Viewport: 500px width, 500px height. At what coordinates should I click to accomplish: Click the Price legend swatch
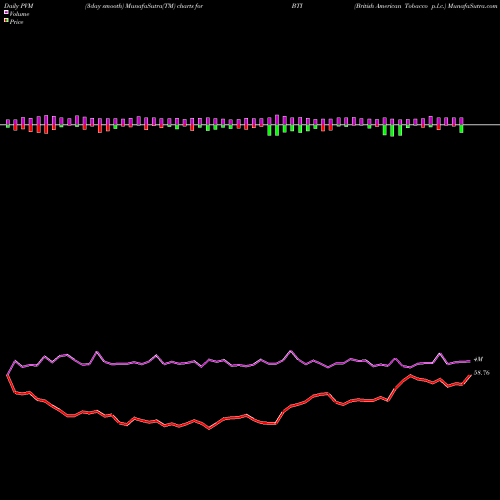tap(6, 21)
